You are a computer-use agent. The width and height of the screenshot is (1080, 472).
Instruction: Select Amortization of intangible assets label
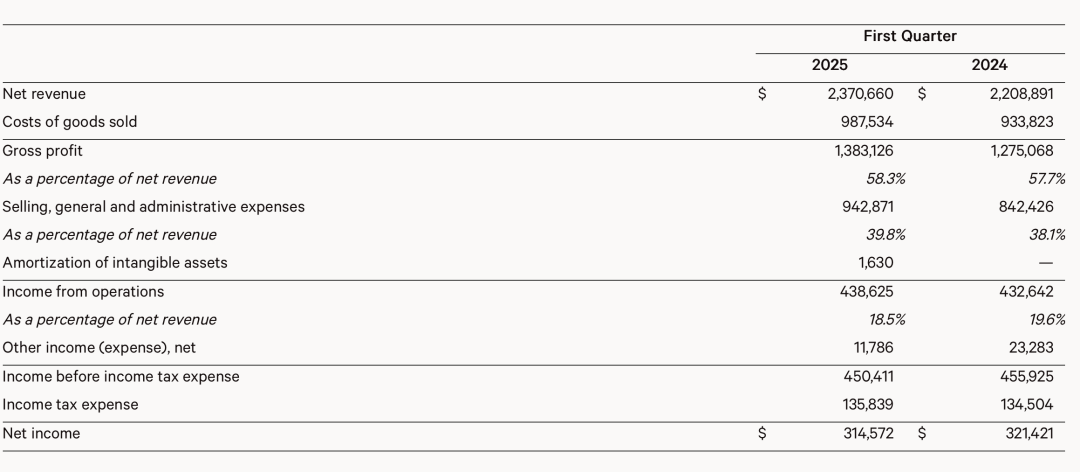(115, 263)
